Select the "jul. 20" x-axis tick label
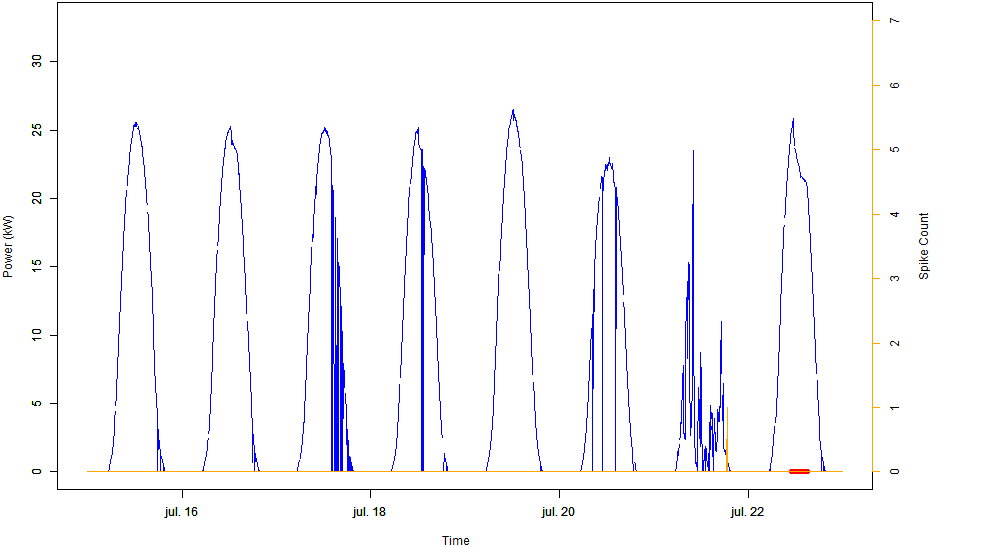Screen dimensions: 988x547 (x=558, y=512)
